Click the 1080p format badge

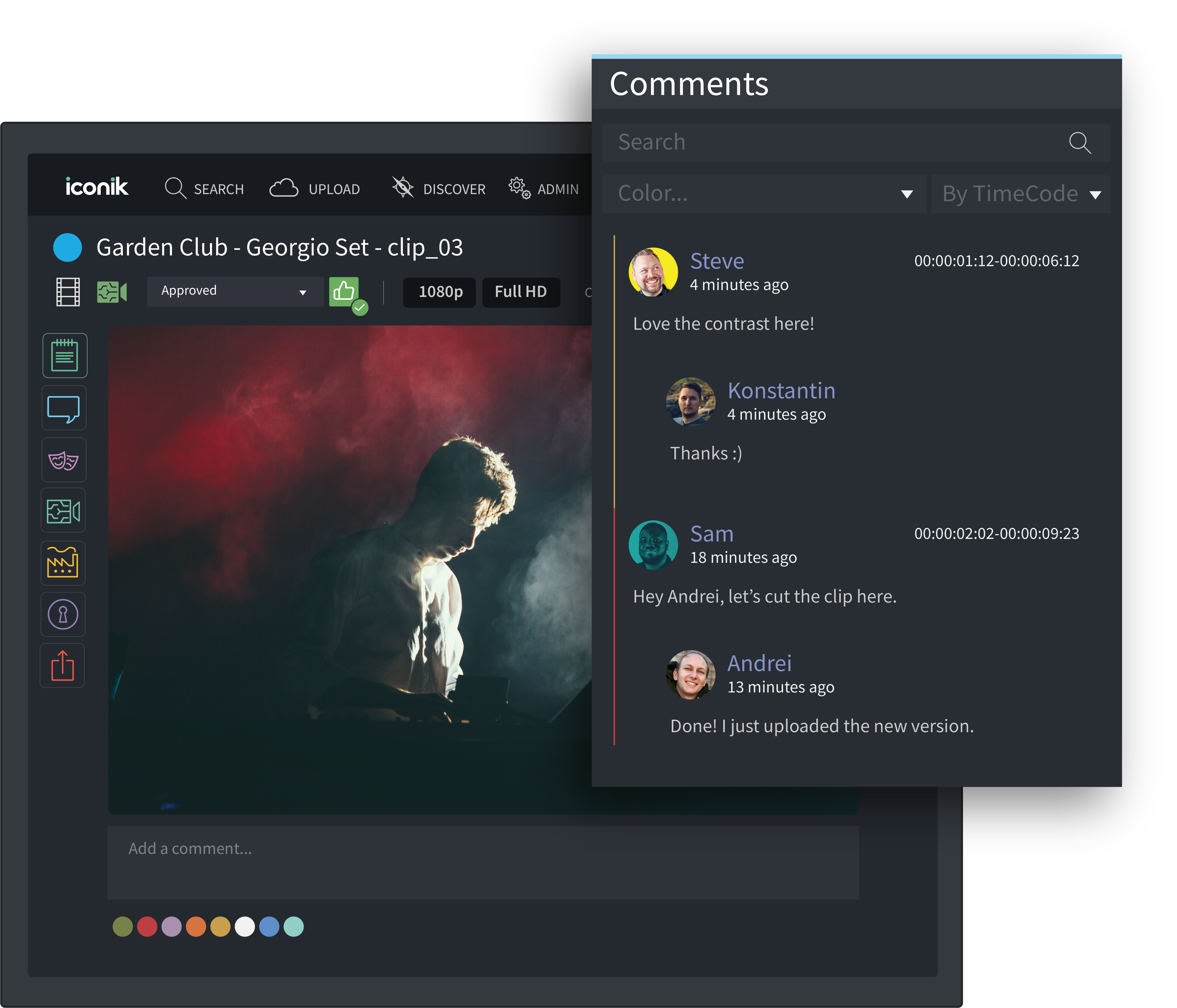pos(440,292)
